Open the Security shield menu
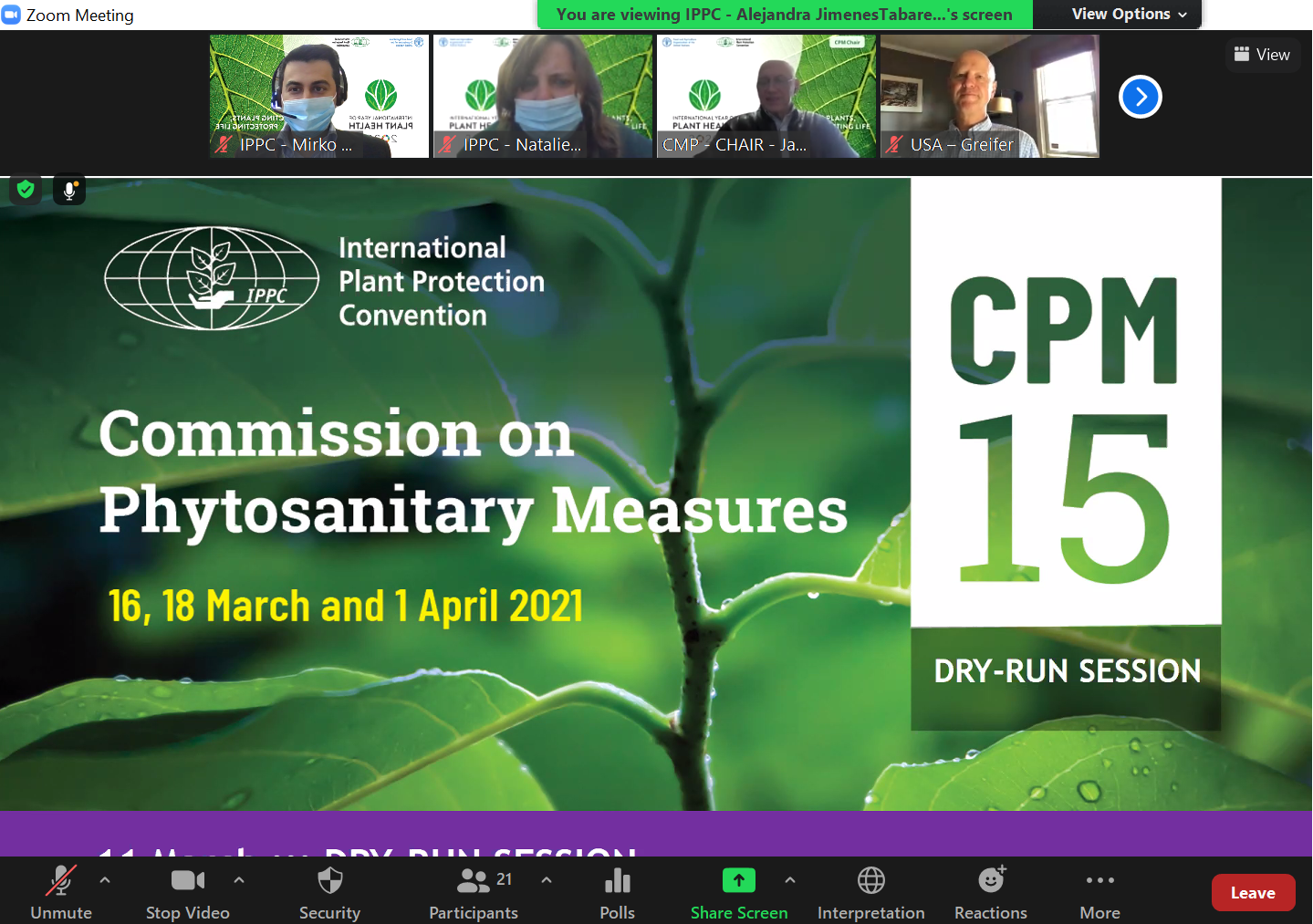The height and width of the screenshot is (924, 1313). coord(330,893)
